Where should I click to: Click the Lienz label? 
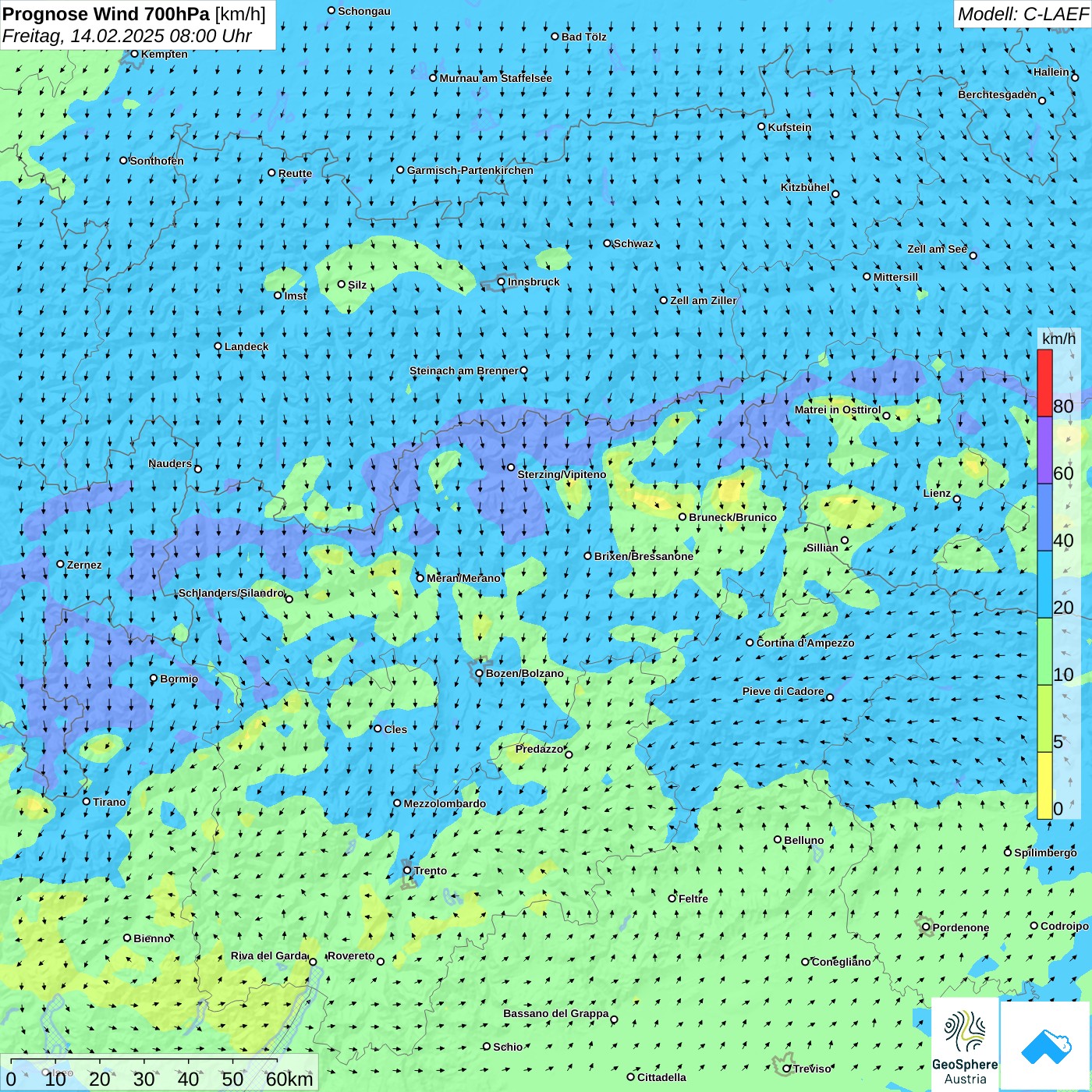click(937, 493)
